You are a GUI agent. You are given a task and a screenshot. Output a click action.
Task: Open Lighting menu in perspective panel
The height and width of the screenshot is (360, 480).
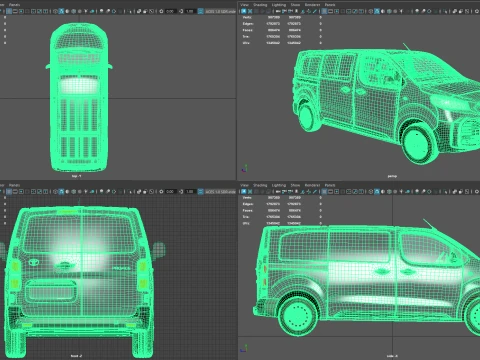pyautogui.click(x=279, y=5)
